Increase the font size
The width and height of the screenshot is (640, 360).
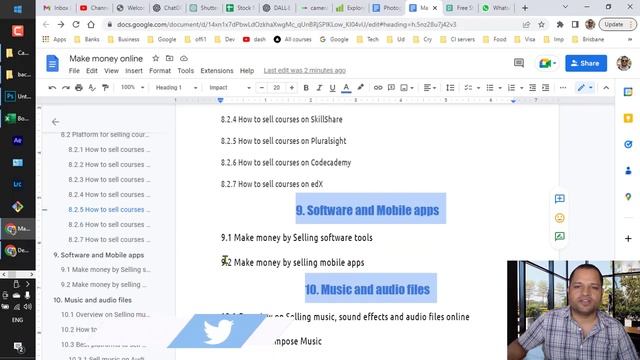(291, 87)
